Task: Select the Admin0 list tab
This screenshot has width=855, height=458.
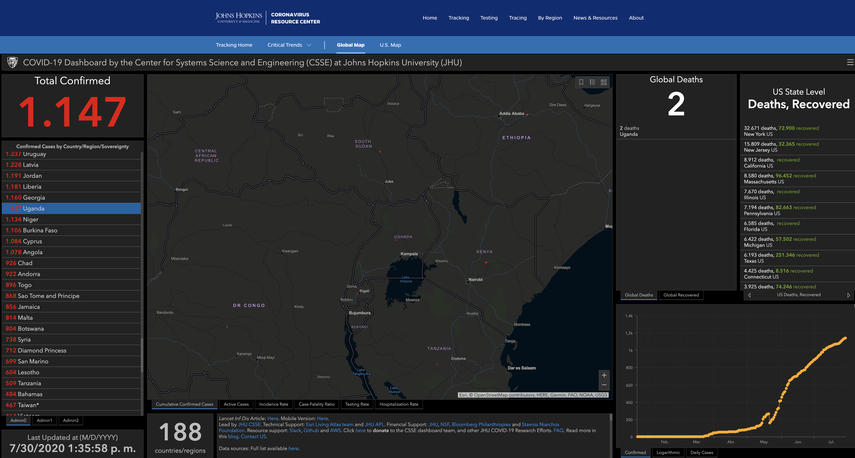Action: [x=18, y=420]
